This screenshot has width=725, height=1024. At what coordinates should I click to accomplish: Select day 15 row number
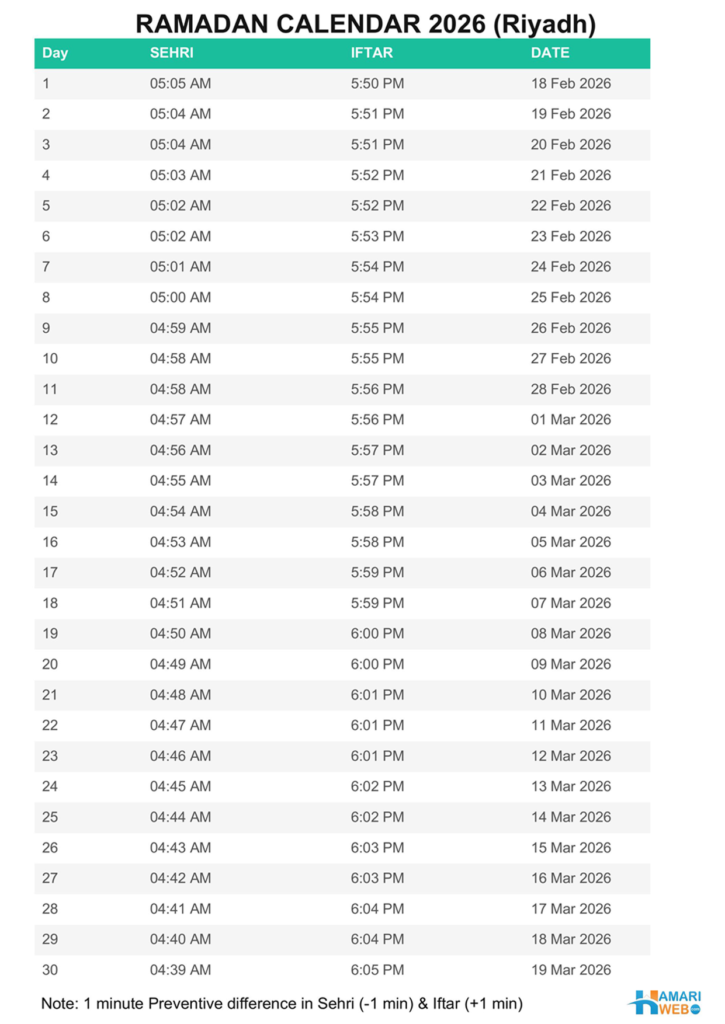tap(50, 511)
